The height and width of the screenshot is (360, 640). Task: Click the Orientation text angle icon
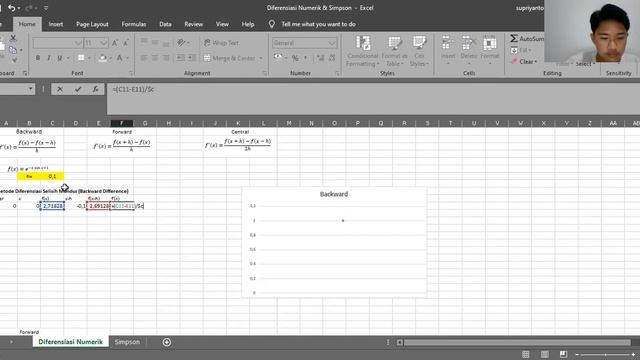181,42
